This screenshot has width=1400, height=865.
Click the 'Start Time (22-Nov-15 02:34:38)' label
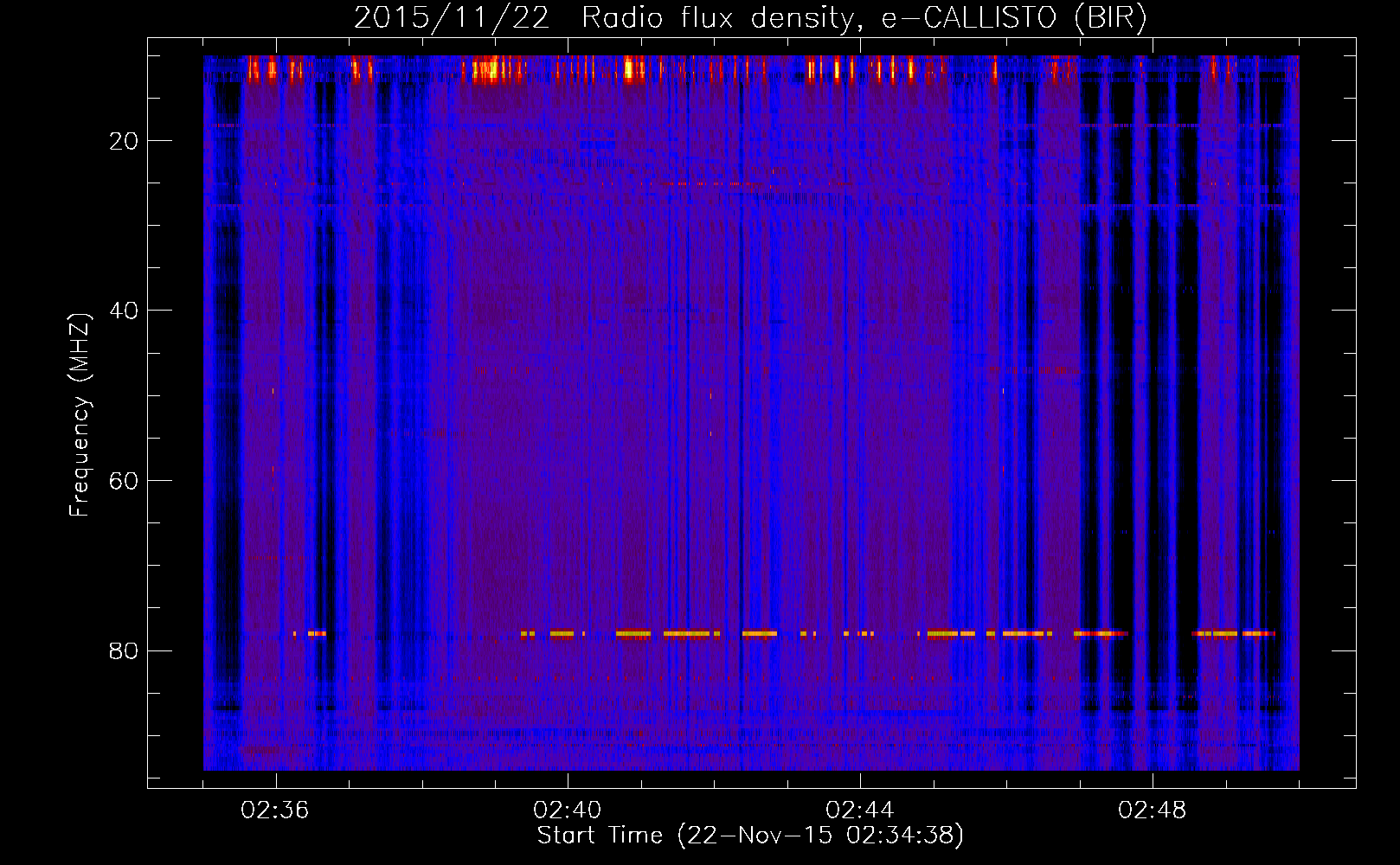[x=750, y=836]
